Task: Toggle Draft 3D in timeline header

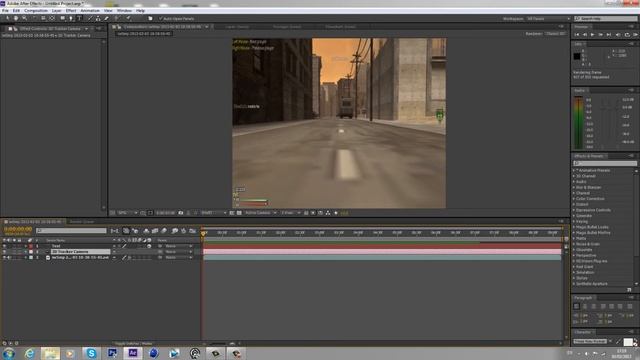Action: [x=135, y=231]
